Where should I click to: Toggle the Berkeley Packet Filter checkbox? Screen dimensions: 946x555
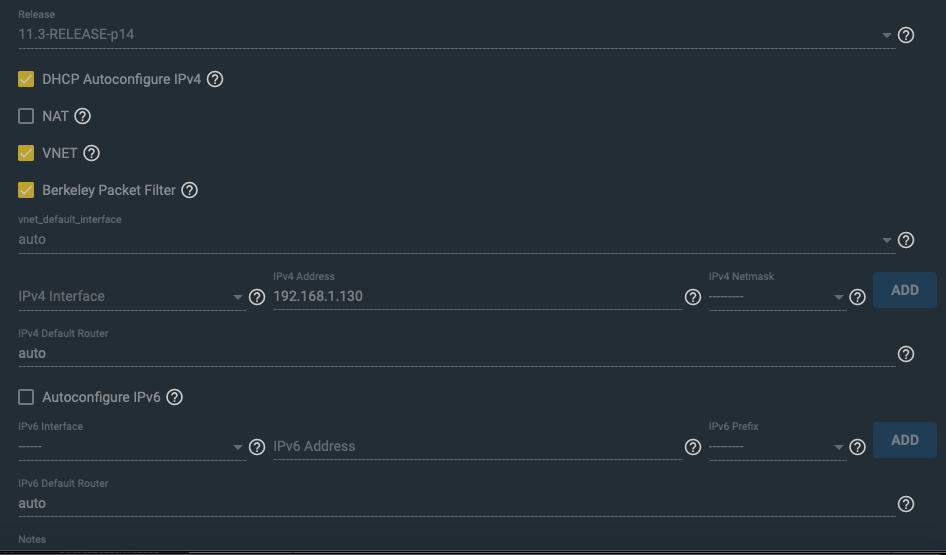click(x=26, y=190)
